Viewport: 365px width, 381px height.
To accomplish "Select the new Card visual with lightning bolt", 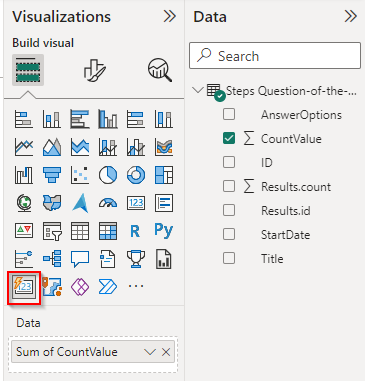I will (24, 287).
